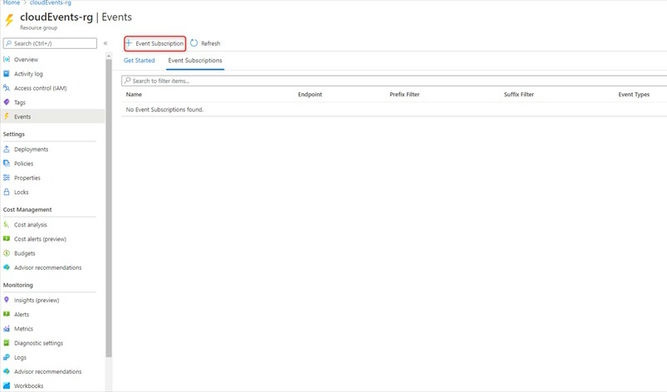The image size is (667, 392).
Task: Click the plus Event Subscription button
Action: click(x=155, y=43)
